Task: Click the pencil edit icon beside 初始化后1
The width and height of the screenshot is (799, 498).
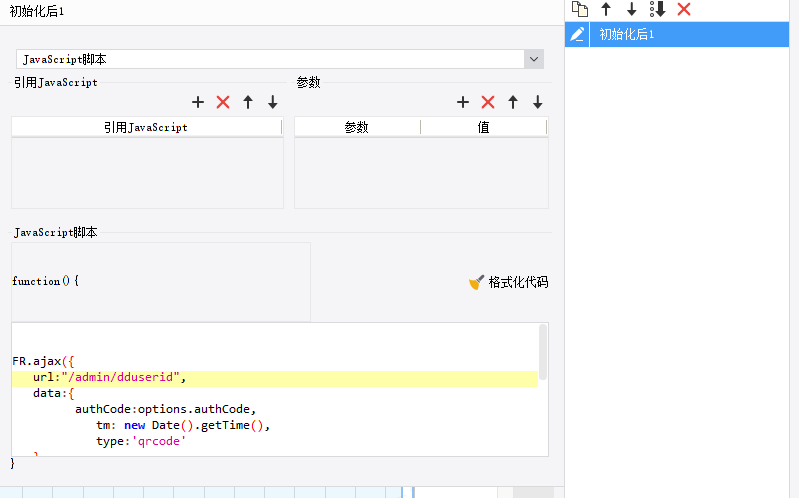Action: coord(577,34)
